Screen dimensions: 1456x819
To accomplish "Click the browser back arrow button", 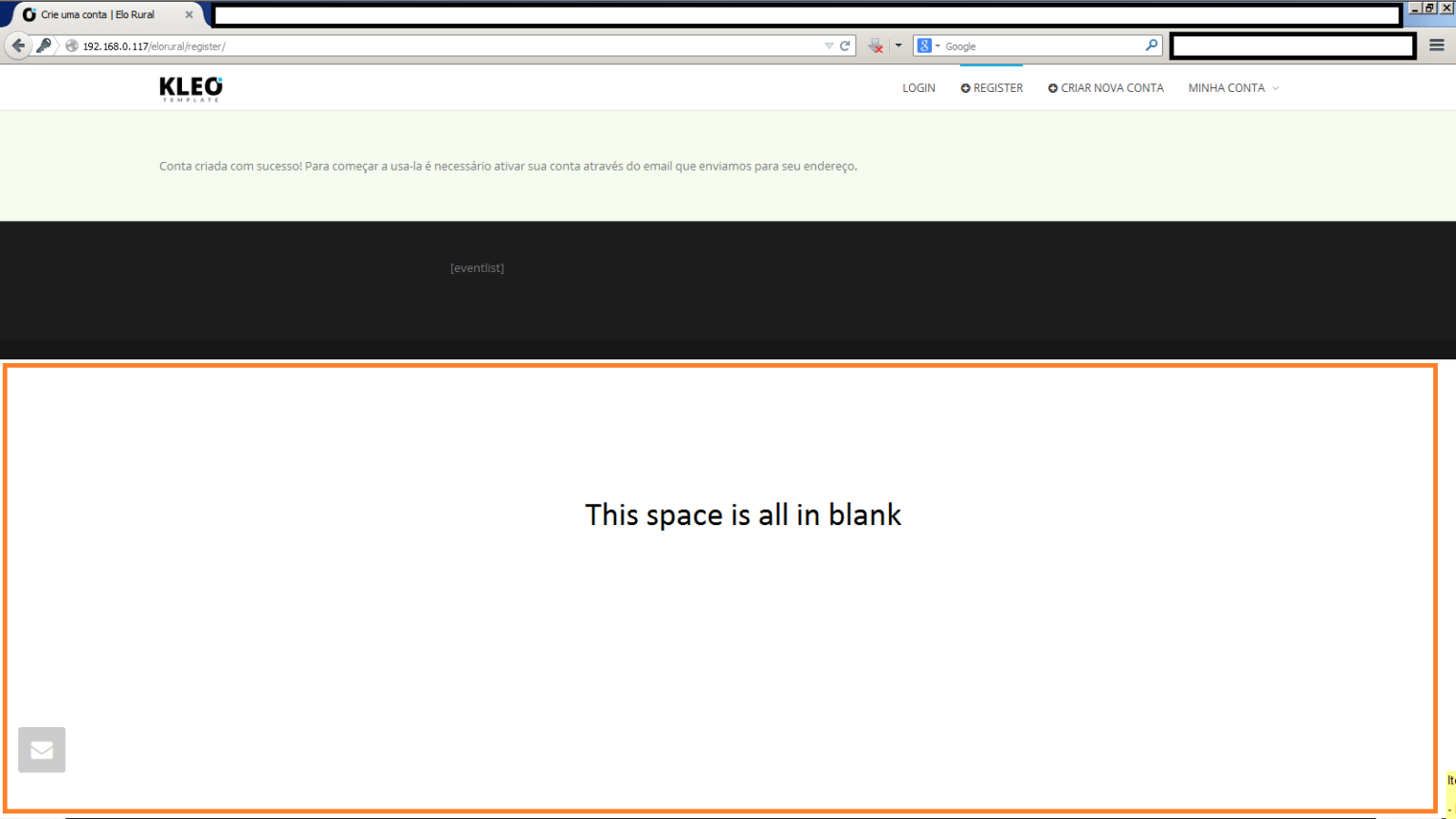I will coord(18,45).
